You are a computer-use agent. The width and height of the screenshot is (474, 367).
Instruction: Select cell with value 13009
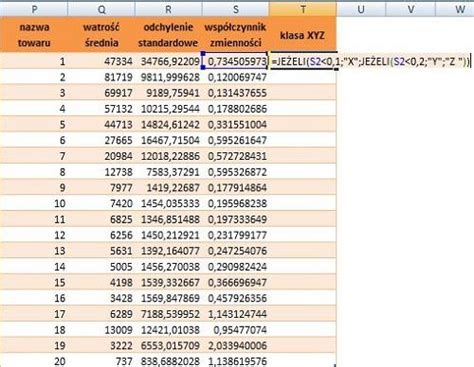coord(101,330)
